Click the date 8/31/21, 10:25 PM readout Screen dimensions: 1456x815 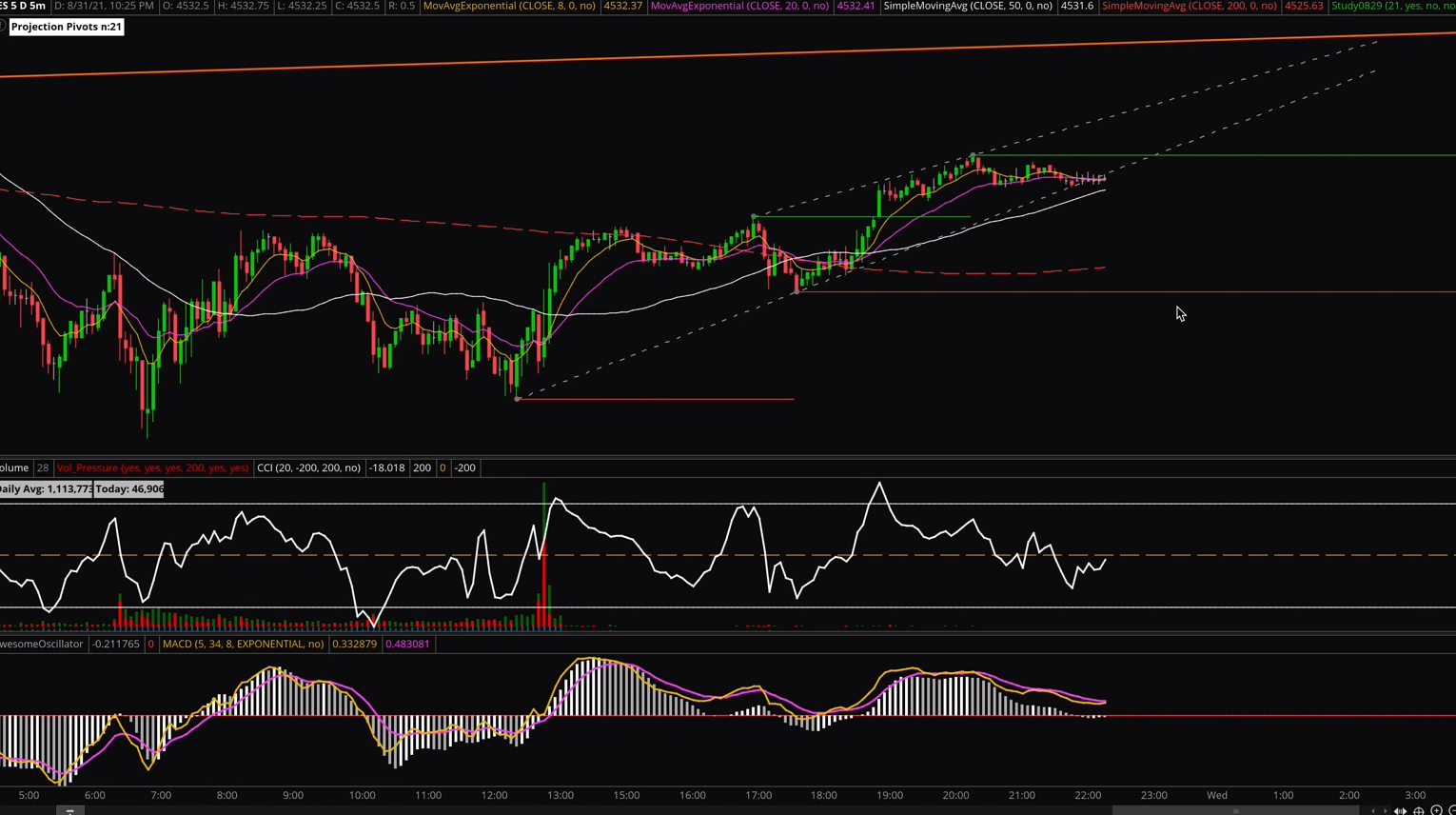tap(104, 6)
